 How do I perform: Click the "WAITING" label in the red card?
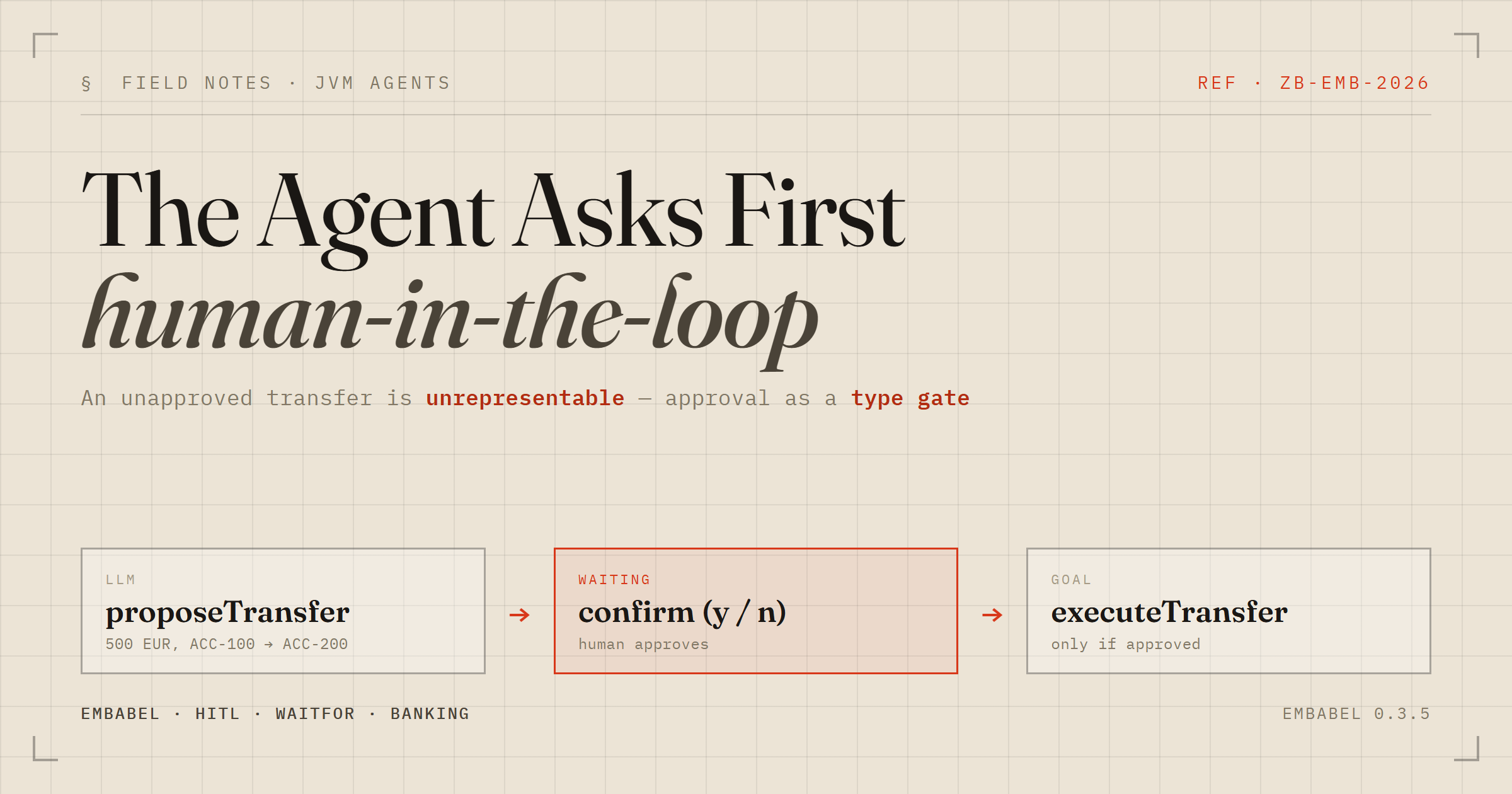coord(615,580)
